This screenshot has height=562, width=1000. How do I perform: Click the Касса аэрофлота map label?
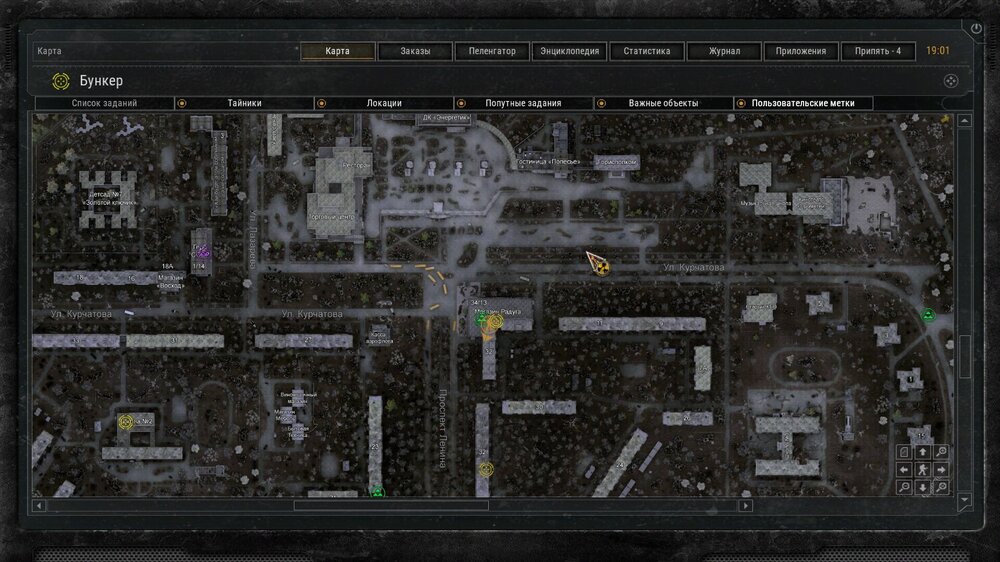point(379,337)
